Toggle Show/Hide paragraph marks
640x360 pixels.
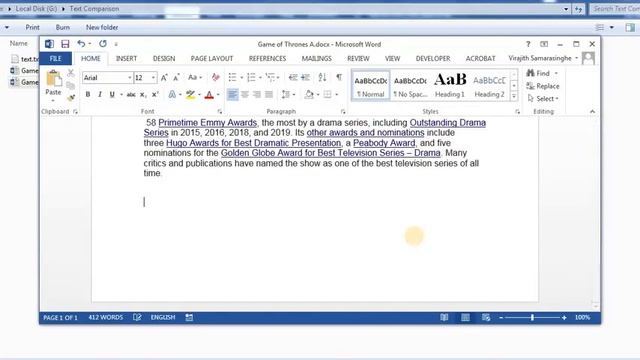click(x=339, y=78)
